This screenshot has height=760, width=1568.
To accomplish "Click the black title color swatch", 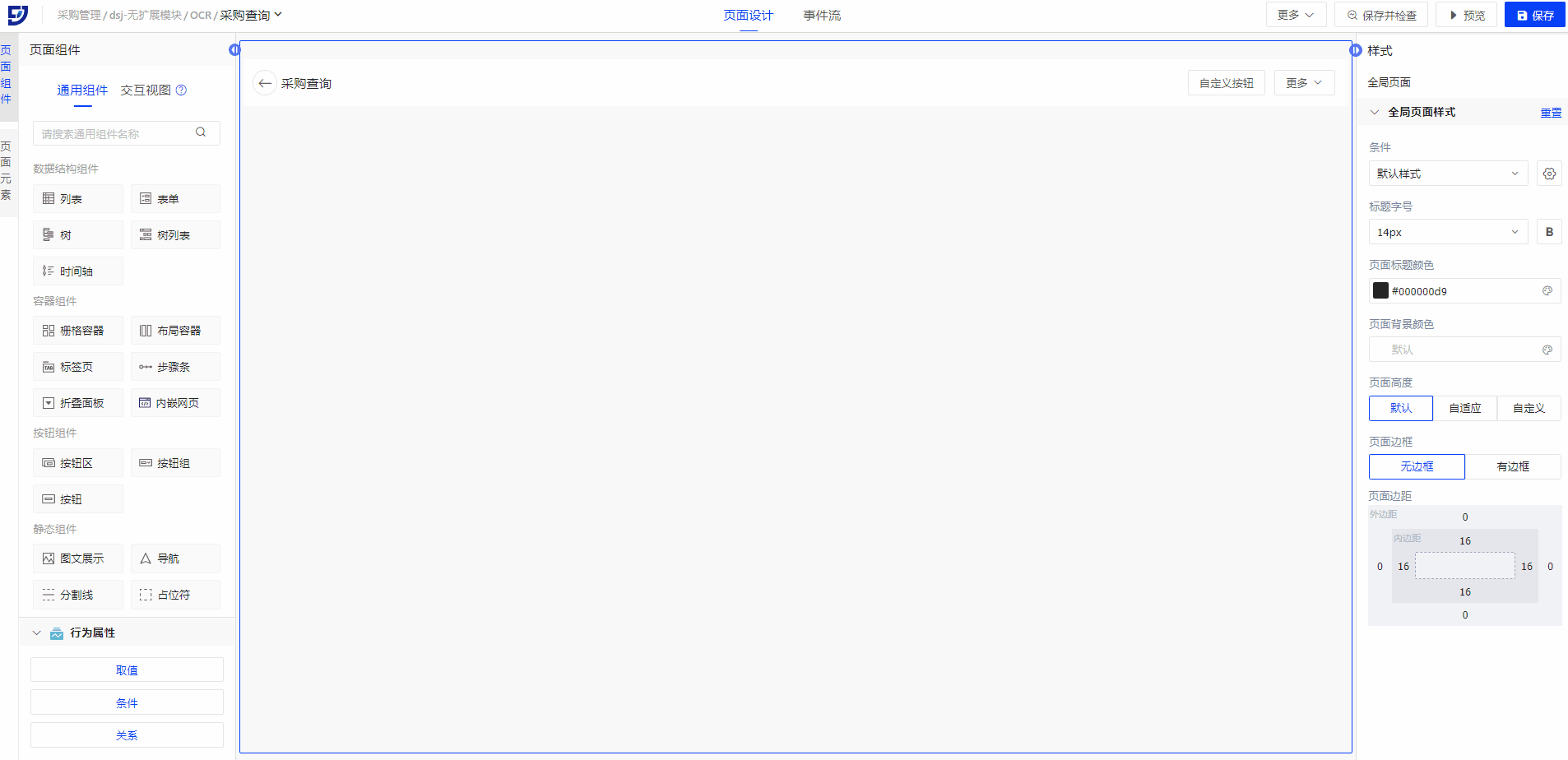I will click(x=1380, y=291).
